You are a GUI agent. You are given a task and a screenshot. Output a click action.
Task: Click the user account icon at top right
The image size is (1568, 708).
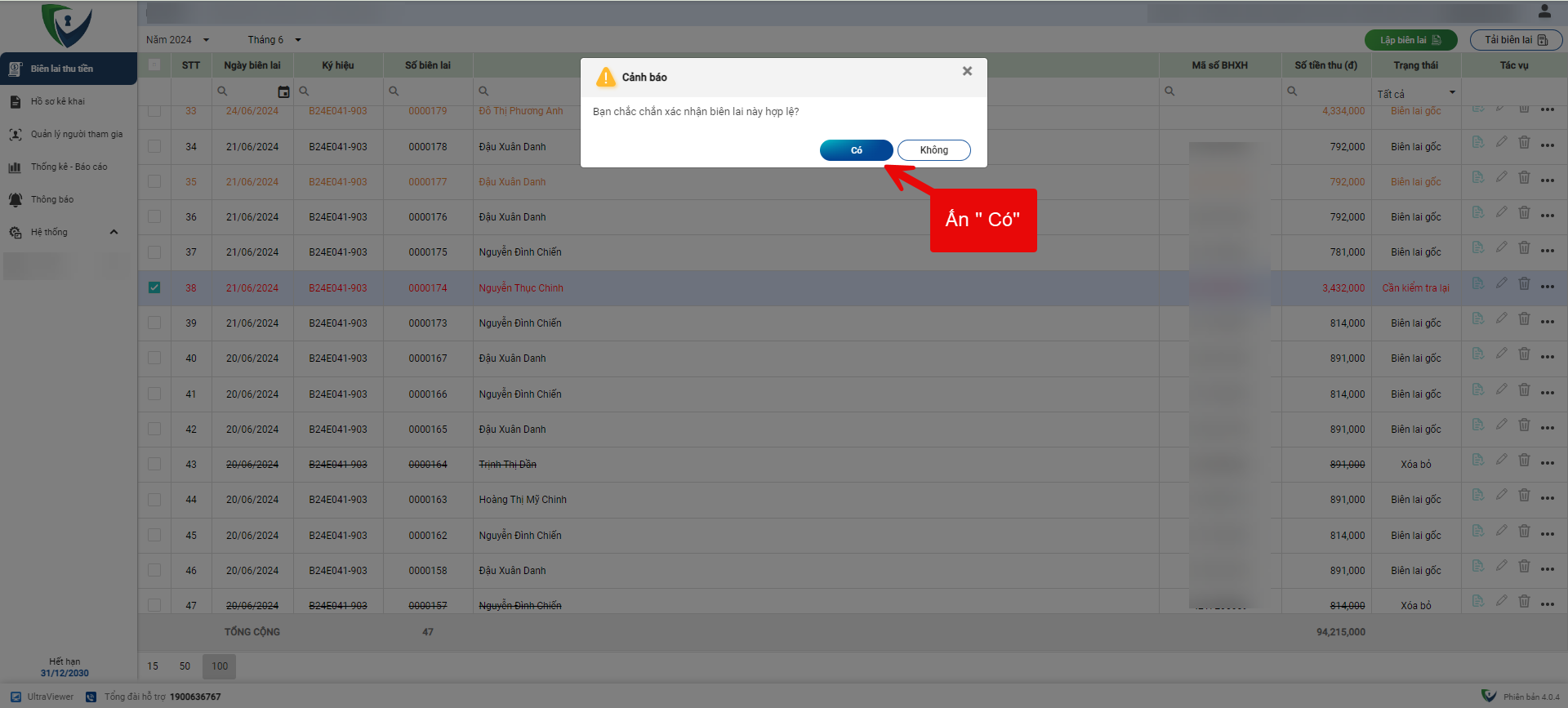coord(1544,11)
